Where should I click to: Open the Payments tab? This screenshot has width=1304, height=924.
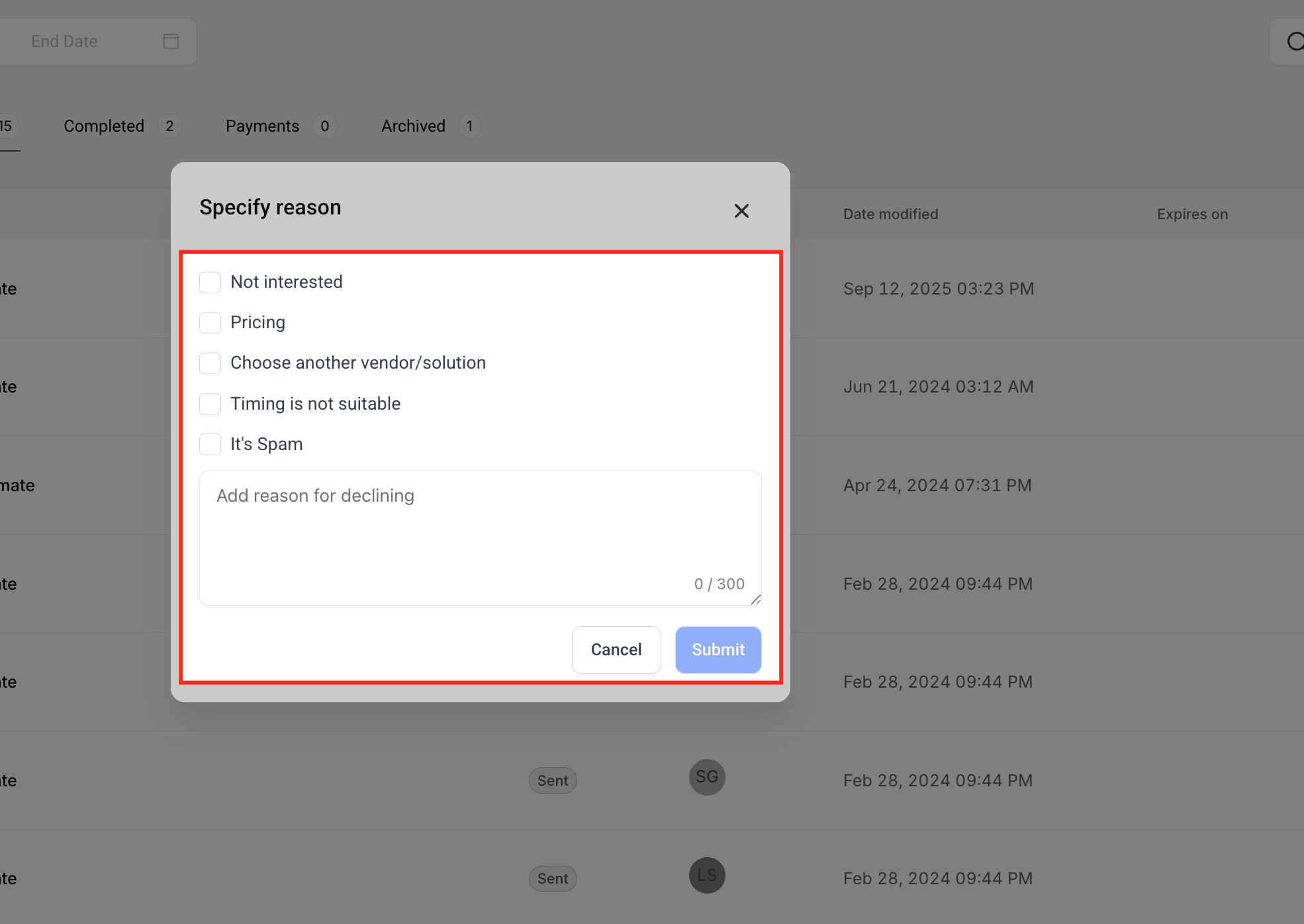pos(262,126)
